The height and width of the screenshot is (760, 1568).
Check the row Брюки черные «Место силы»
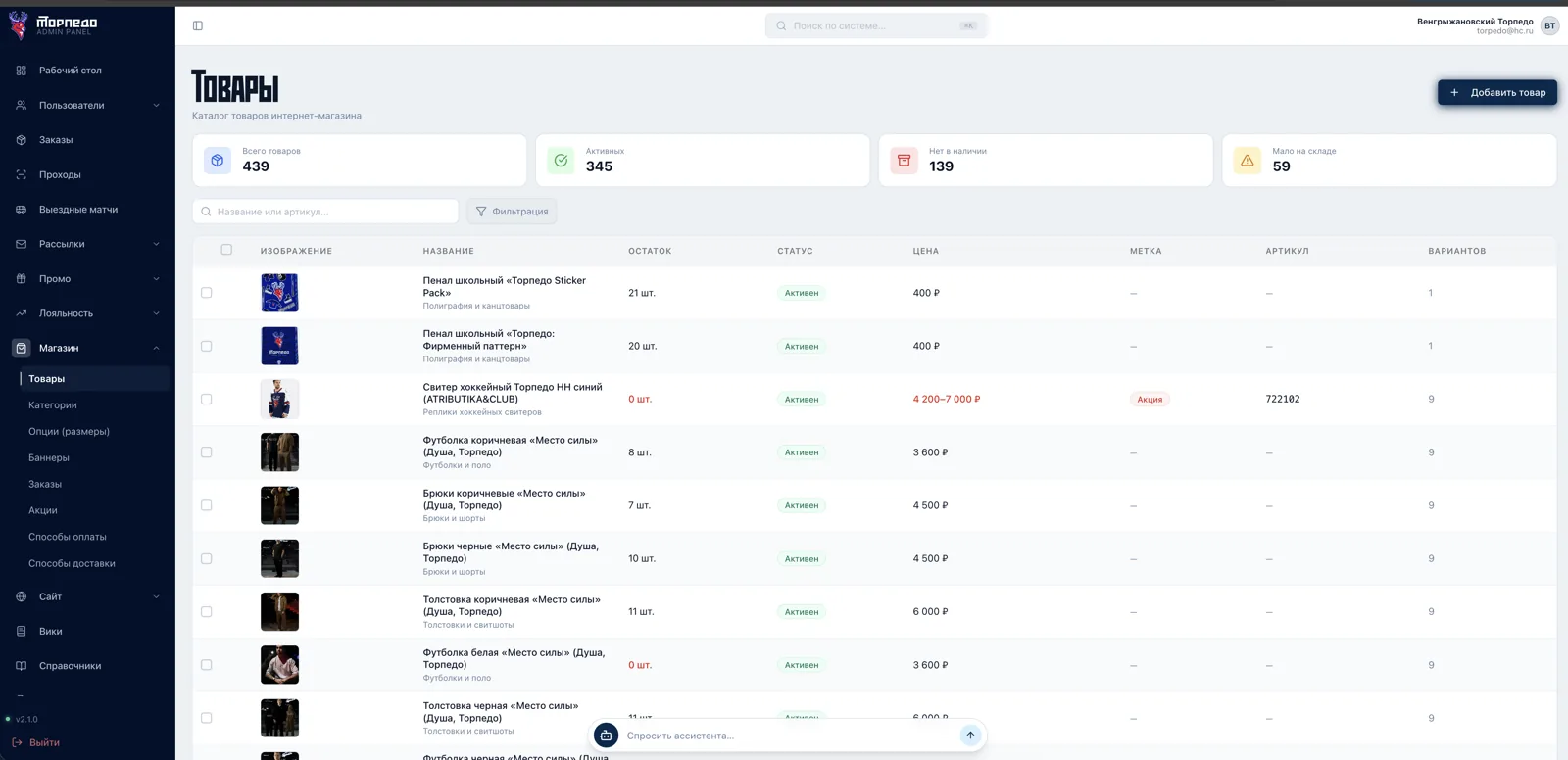[206, 558]
